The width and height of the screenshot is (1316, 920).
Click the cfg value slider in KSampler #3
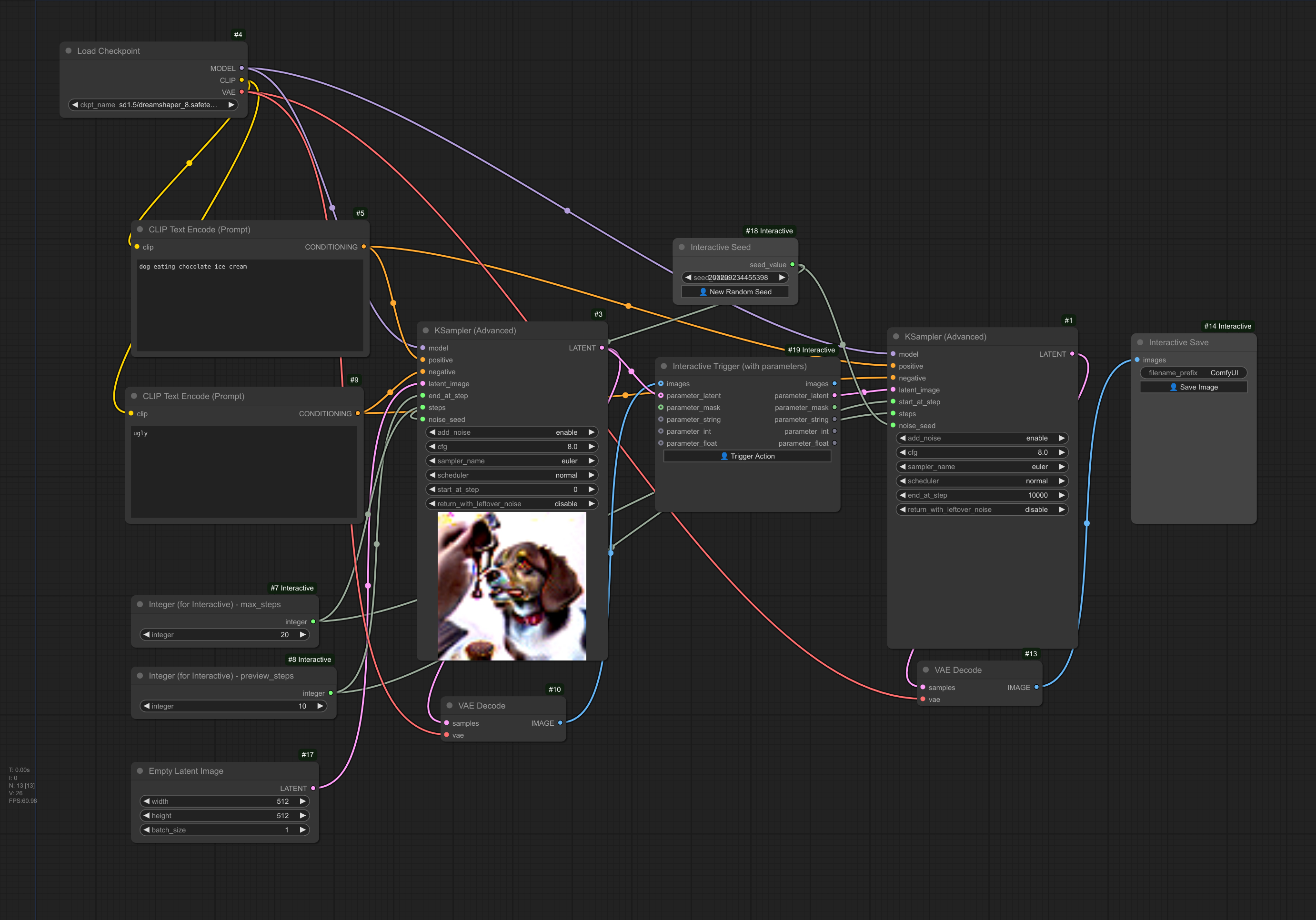(x=512, y=447)
